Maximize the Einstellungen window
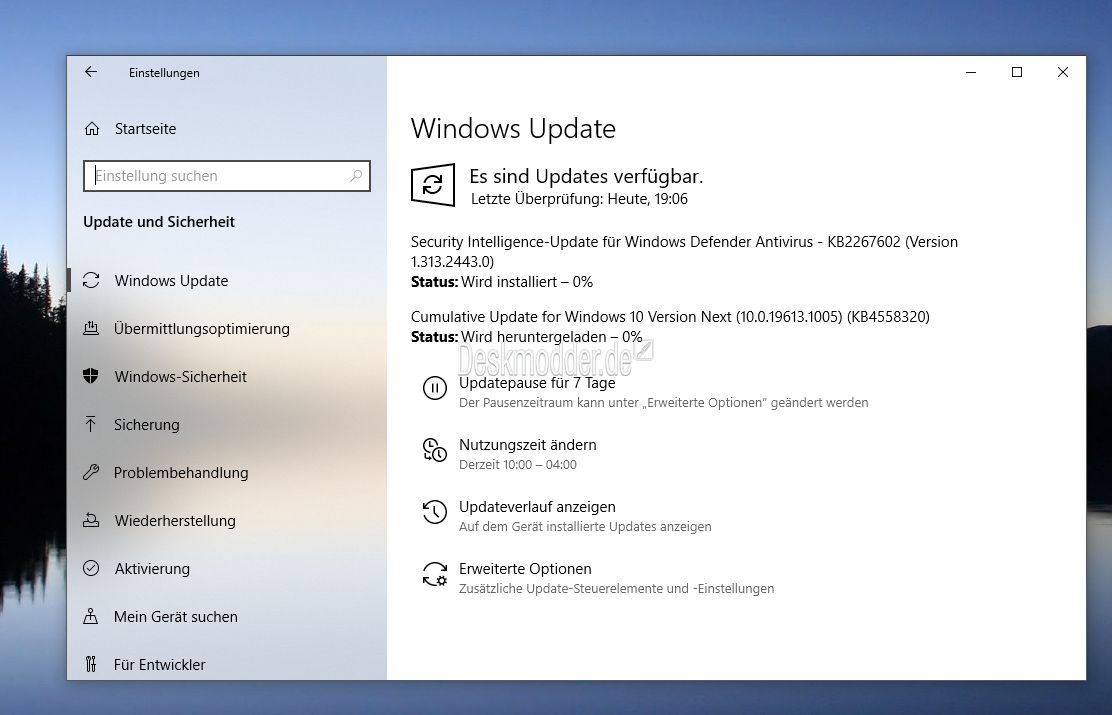 1017,72
